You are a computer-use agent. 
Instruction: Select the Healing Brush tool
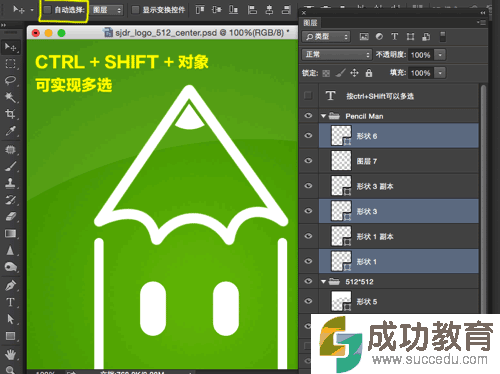click(10, 149)
